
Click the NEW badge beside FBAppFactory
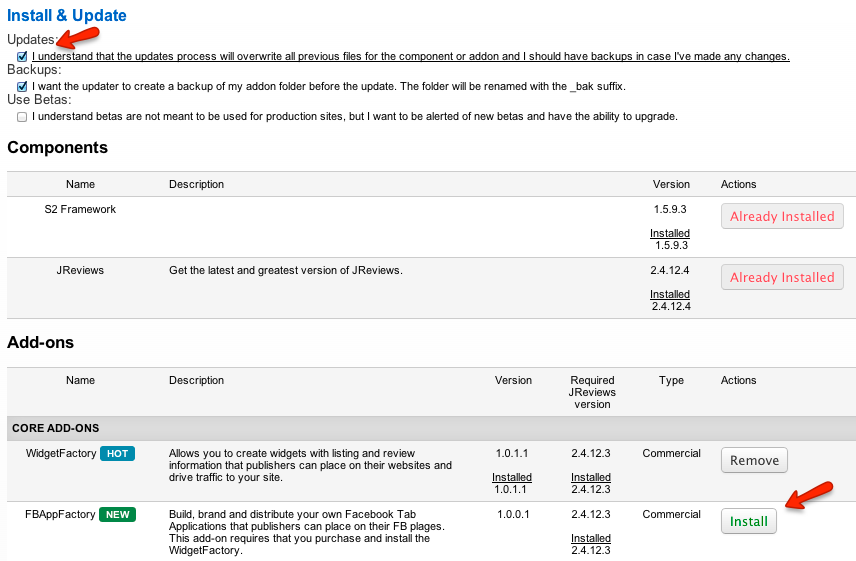pyautogui.click(x=118, y=515)
